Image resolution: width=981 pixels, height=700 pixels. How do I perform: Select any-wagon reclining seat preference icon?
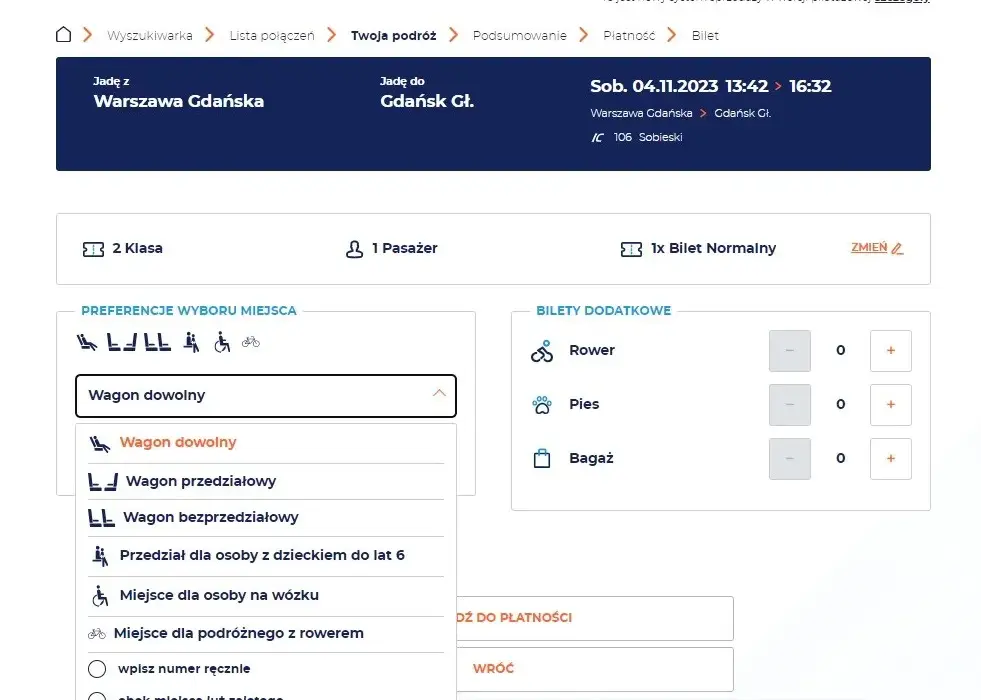coord(87,342)
